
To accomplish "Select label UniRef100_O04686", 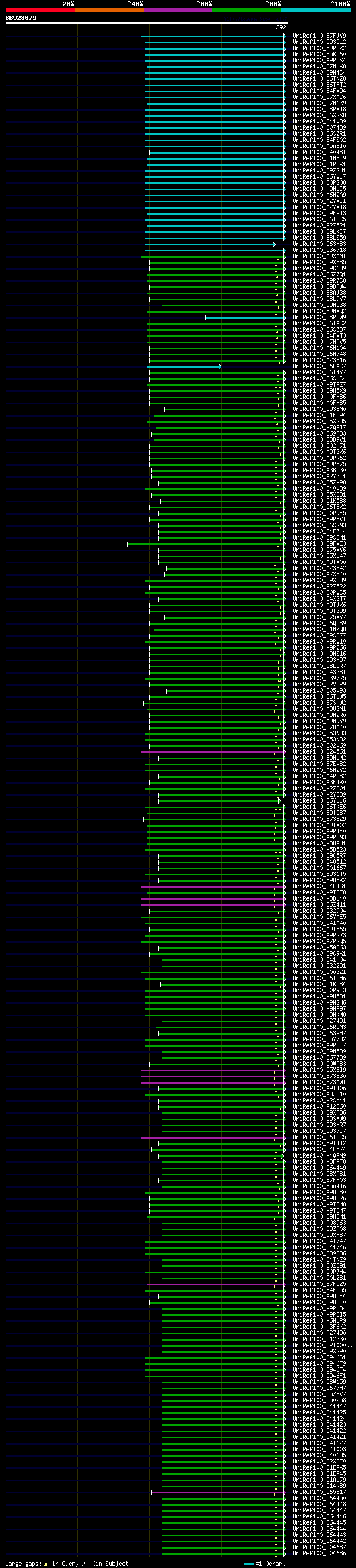I will click(319, 1555).
